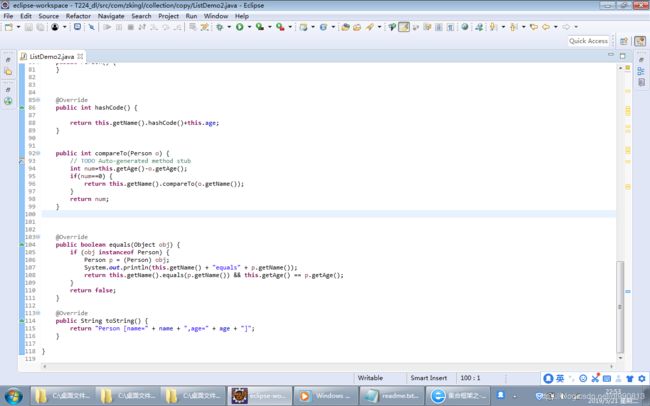Viewport: 650px width, 406px height.
Task: Open the File menu
Action: click(8, 16)
